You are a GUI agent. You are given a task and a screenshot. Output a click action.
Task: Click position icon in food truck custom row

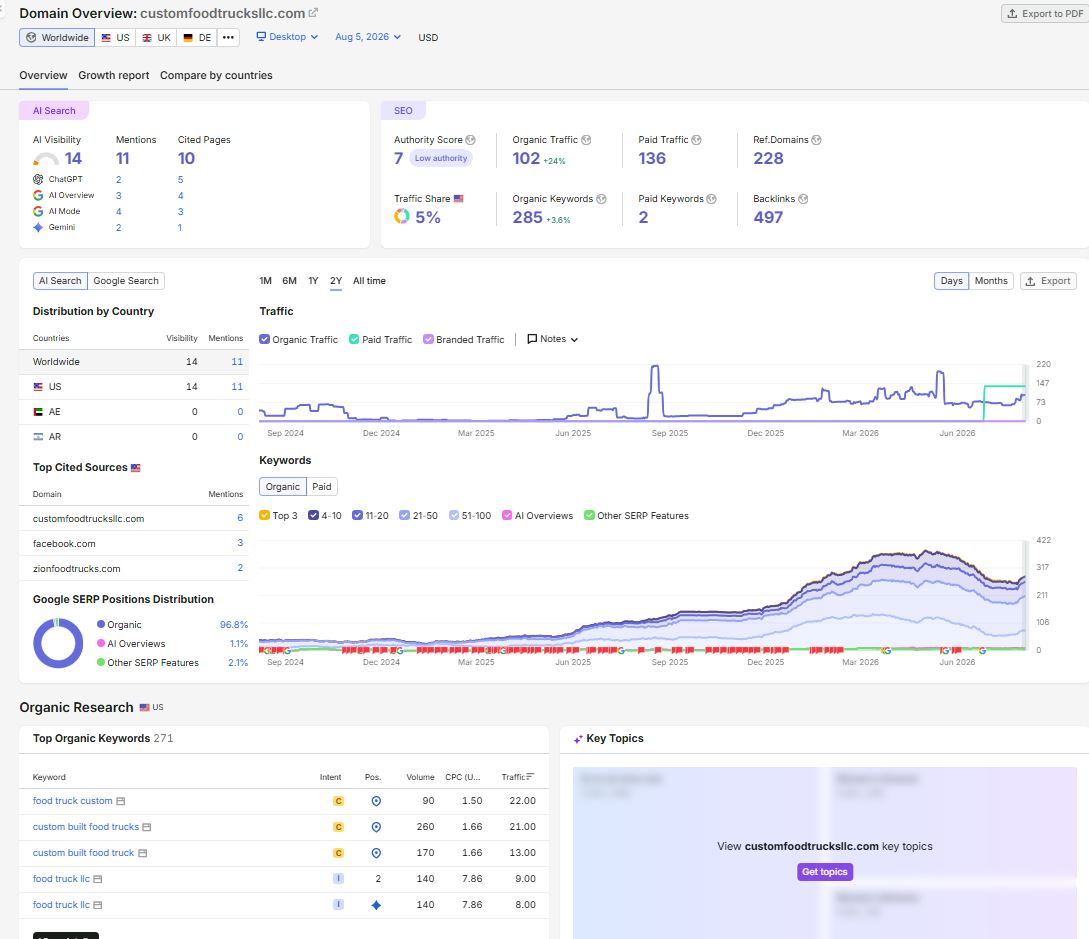pos(376,801)
